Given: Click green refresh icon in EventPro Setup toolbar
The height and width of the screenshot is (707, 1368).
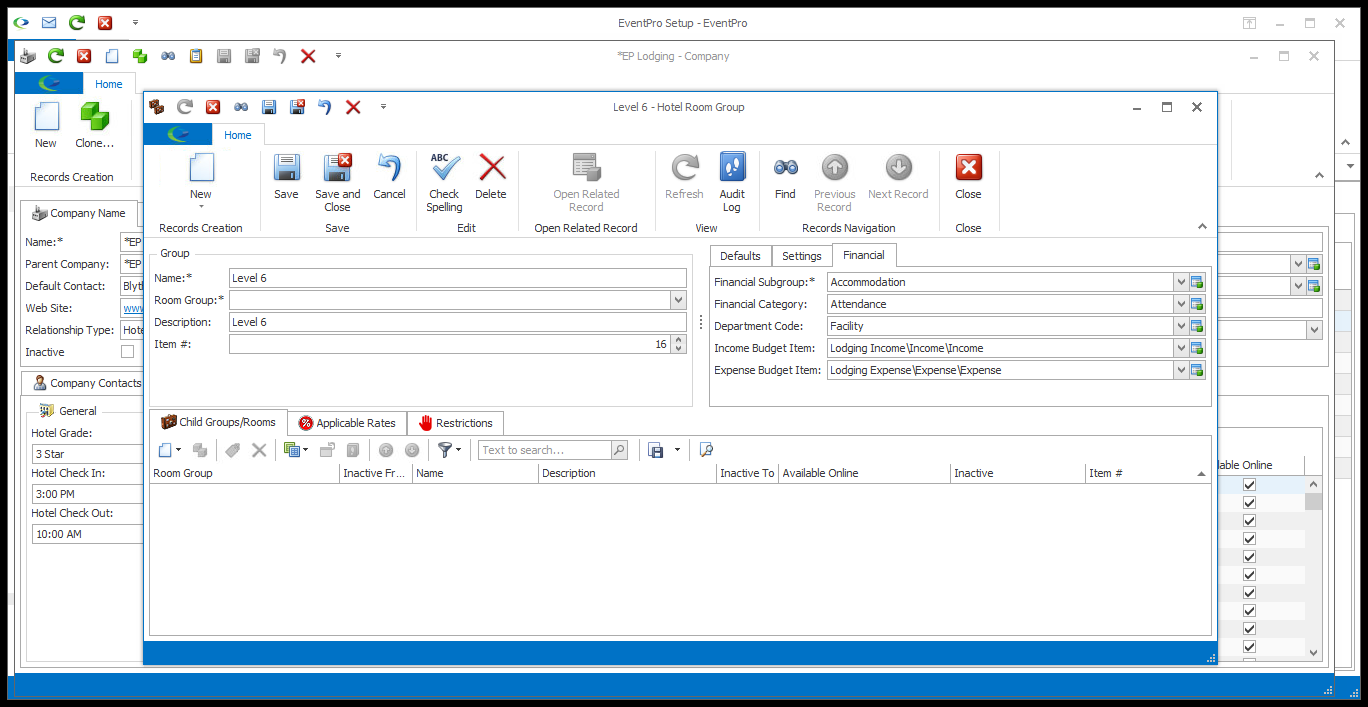Looking at the screenshot, I should (77, 22).
